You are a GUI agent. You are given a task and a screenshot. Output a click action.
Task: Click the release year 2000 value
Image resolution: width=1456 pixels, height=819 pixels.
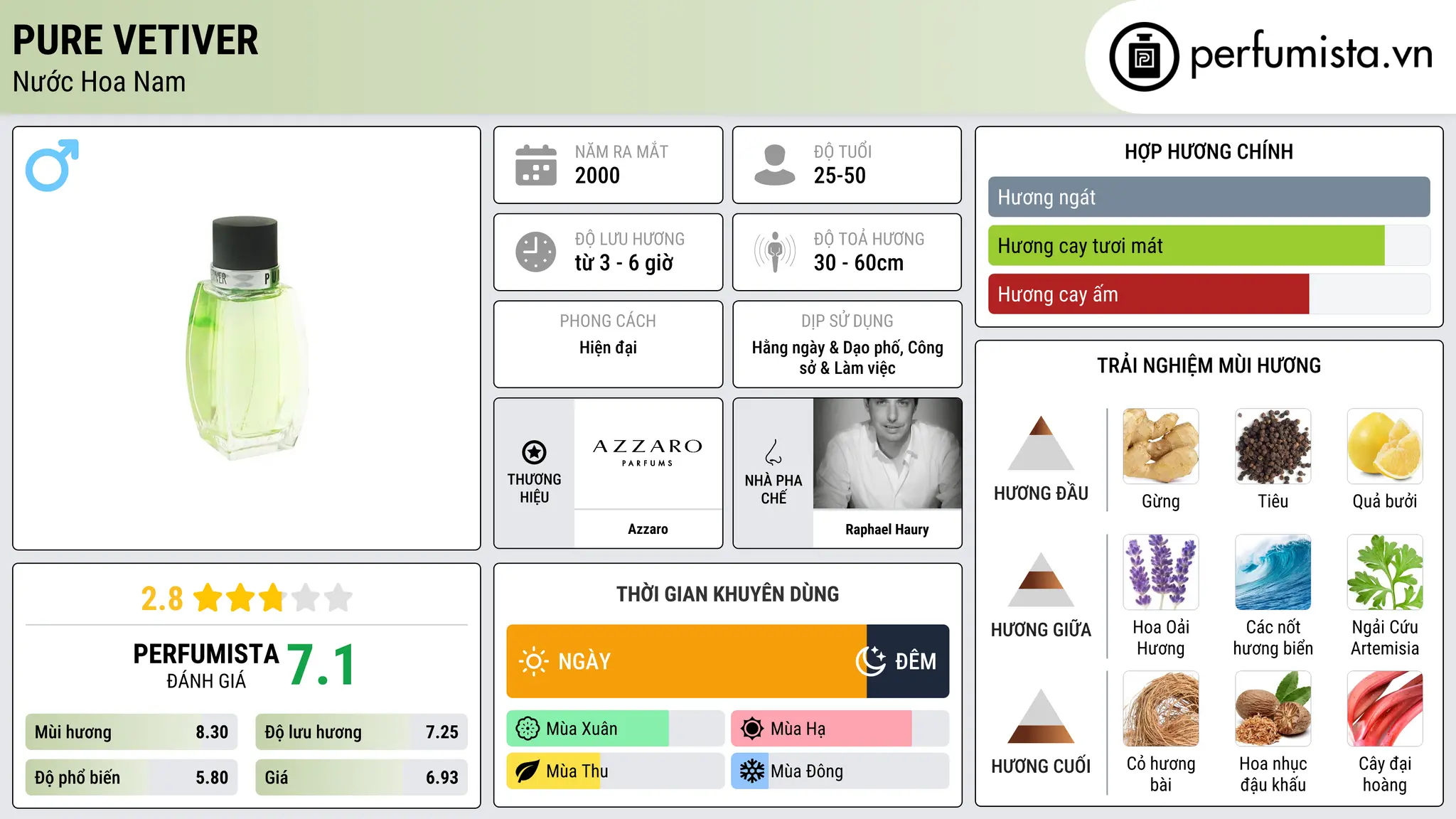[597, 176]
